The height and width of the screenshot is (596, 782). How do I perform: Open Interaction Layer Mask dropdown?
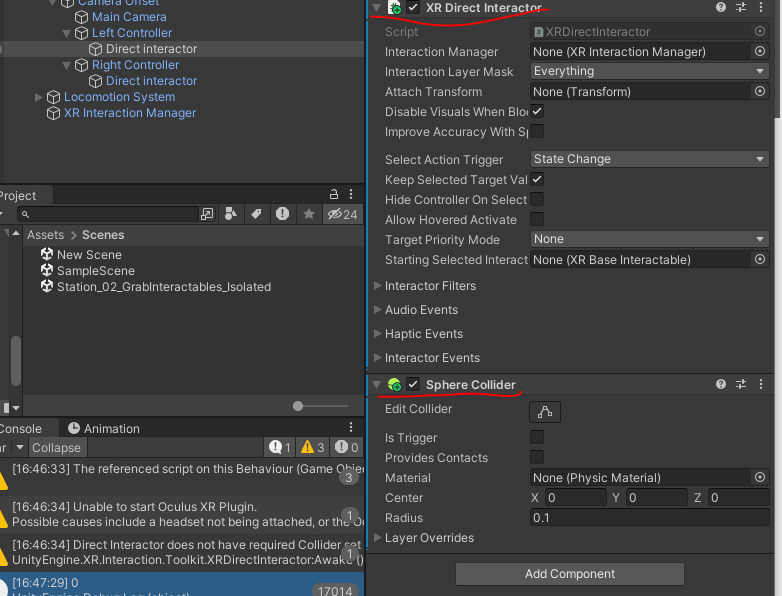(x=649, y=71)
